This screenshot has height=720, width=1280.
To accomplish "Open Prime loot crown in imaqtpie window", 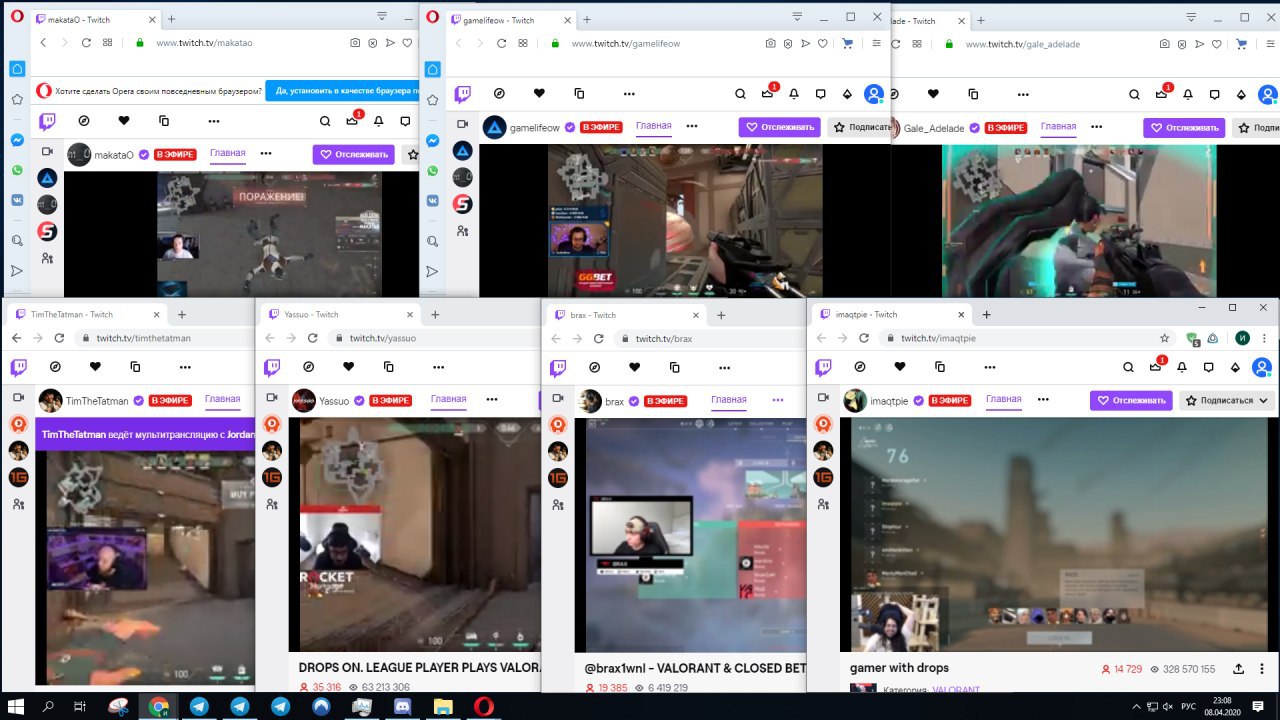I will pos(1156,368).
